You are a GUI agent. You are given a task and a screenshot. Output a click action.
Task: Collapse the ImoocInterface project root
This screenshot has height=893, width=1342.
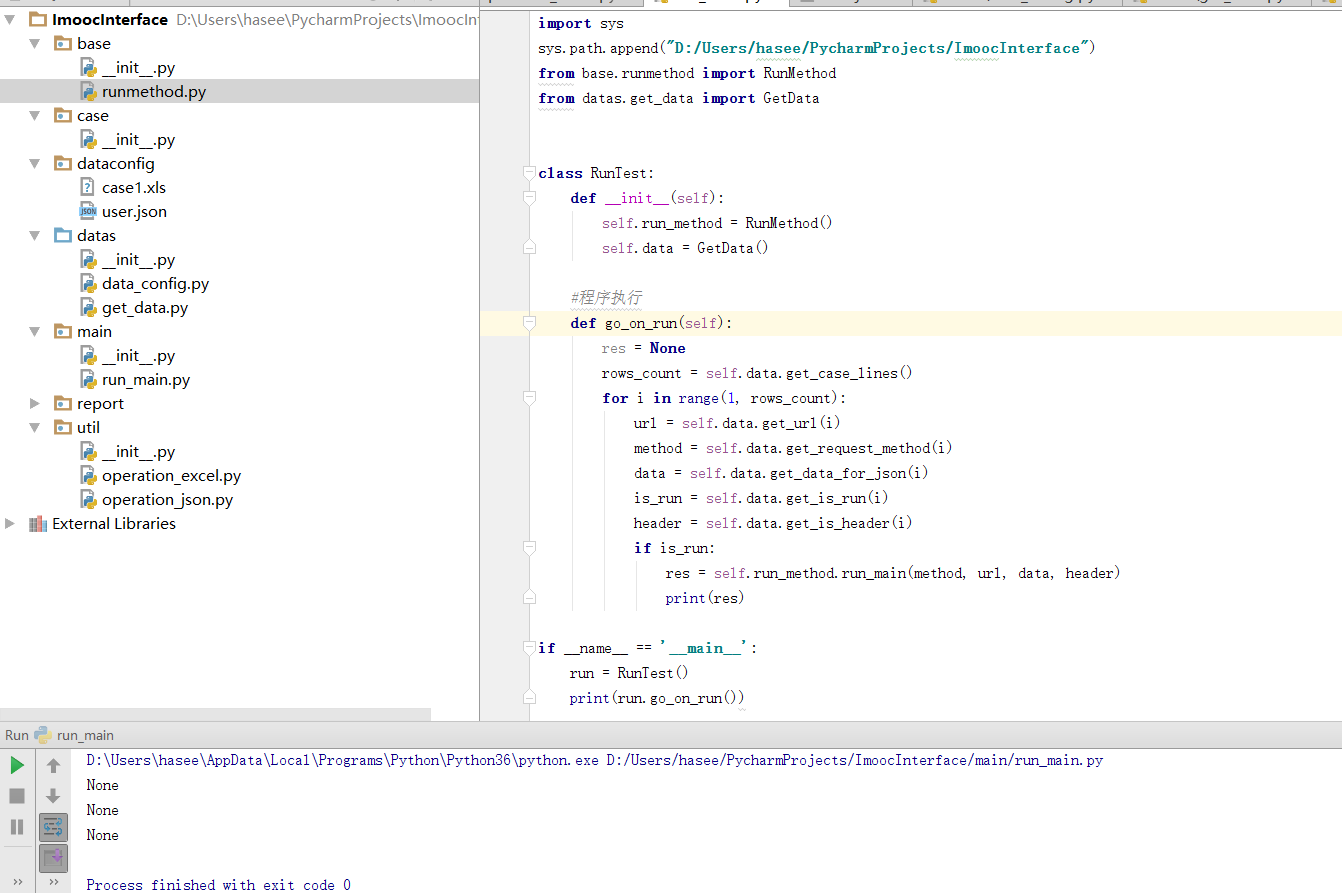coord(10,20)
